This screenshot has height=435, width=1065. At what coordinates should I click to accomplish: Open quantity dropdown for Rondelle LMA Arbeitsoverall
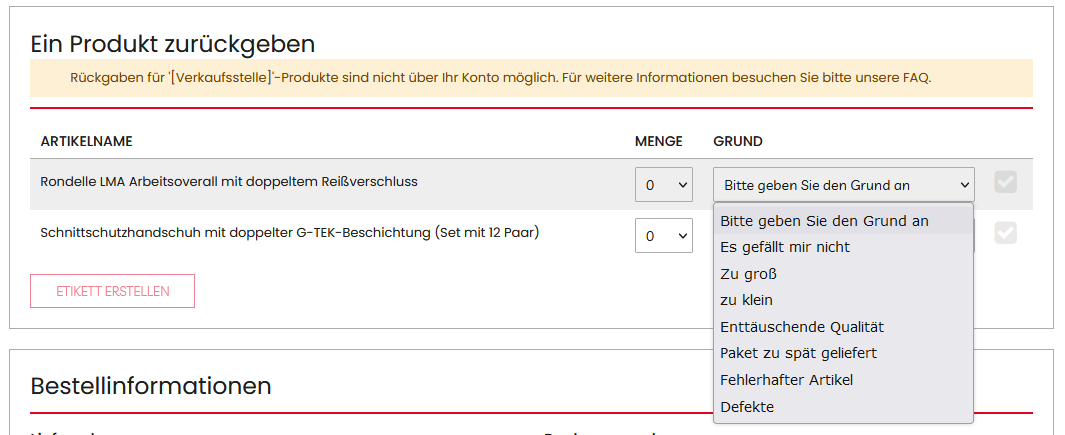click(x=664, y=185)
